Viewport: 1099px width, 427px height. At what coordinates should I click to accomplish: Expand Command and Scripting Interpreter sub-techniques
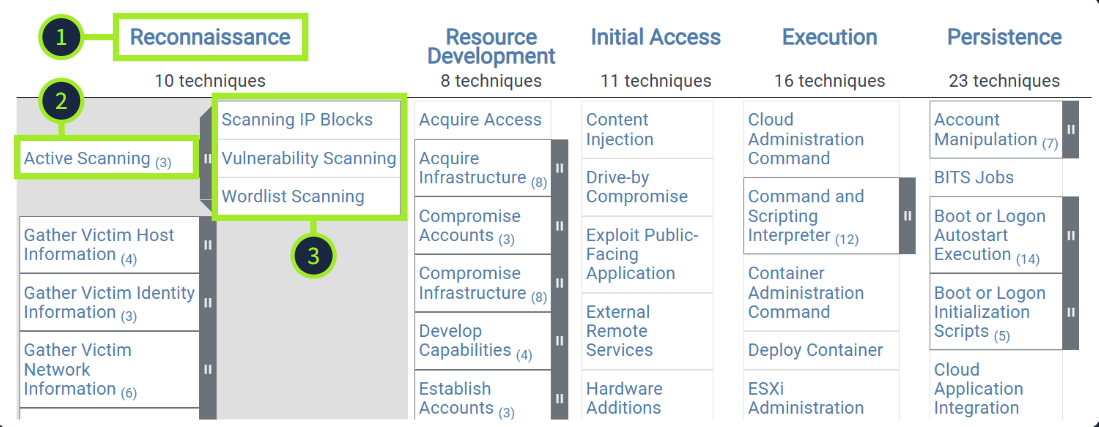907,215
